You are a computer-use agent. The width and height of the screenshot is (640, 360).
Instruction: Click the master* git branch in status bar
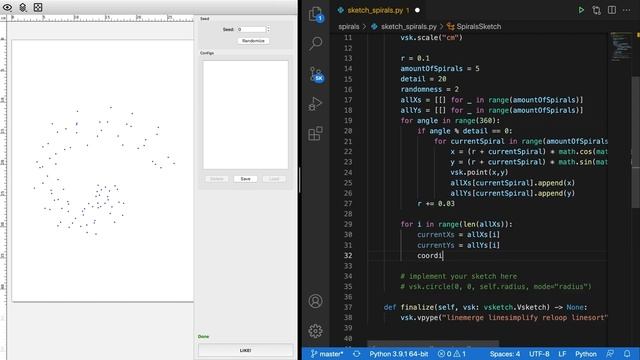click(x=327, y=354)
